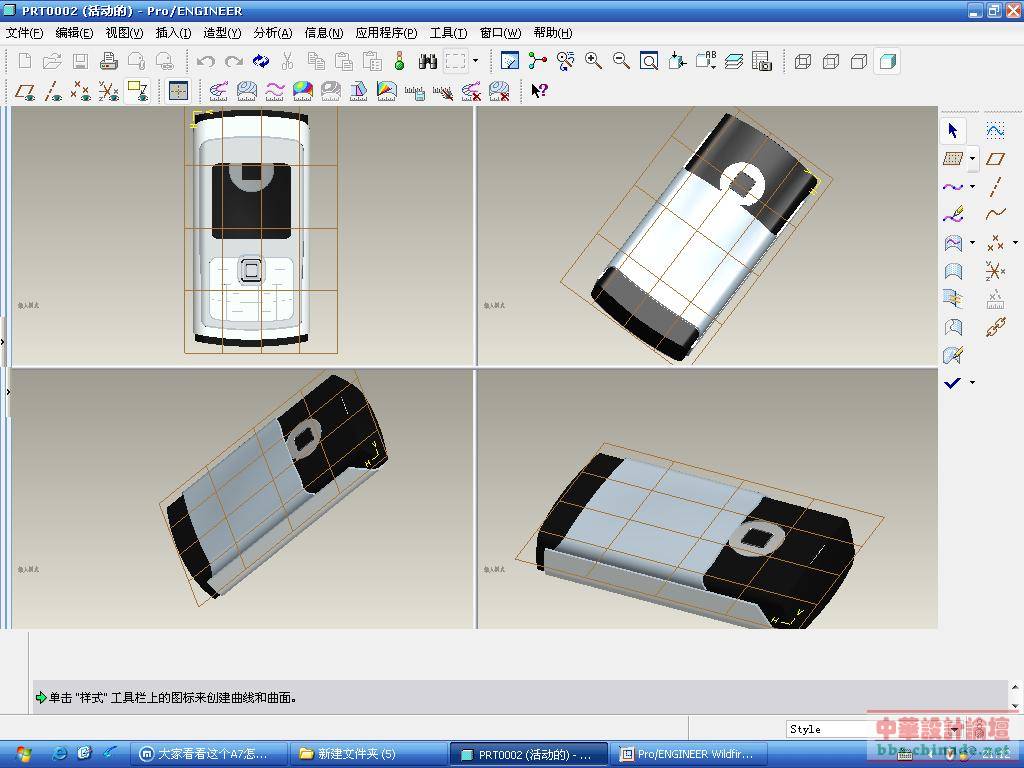Click the Set active datum plane icon
The height and width of the screenshot is (768, 1024).
pyautogui.click(x=953, y=159)
